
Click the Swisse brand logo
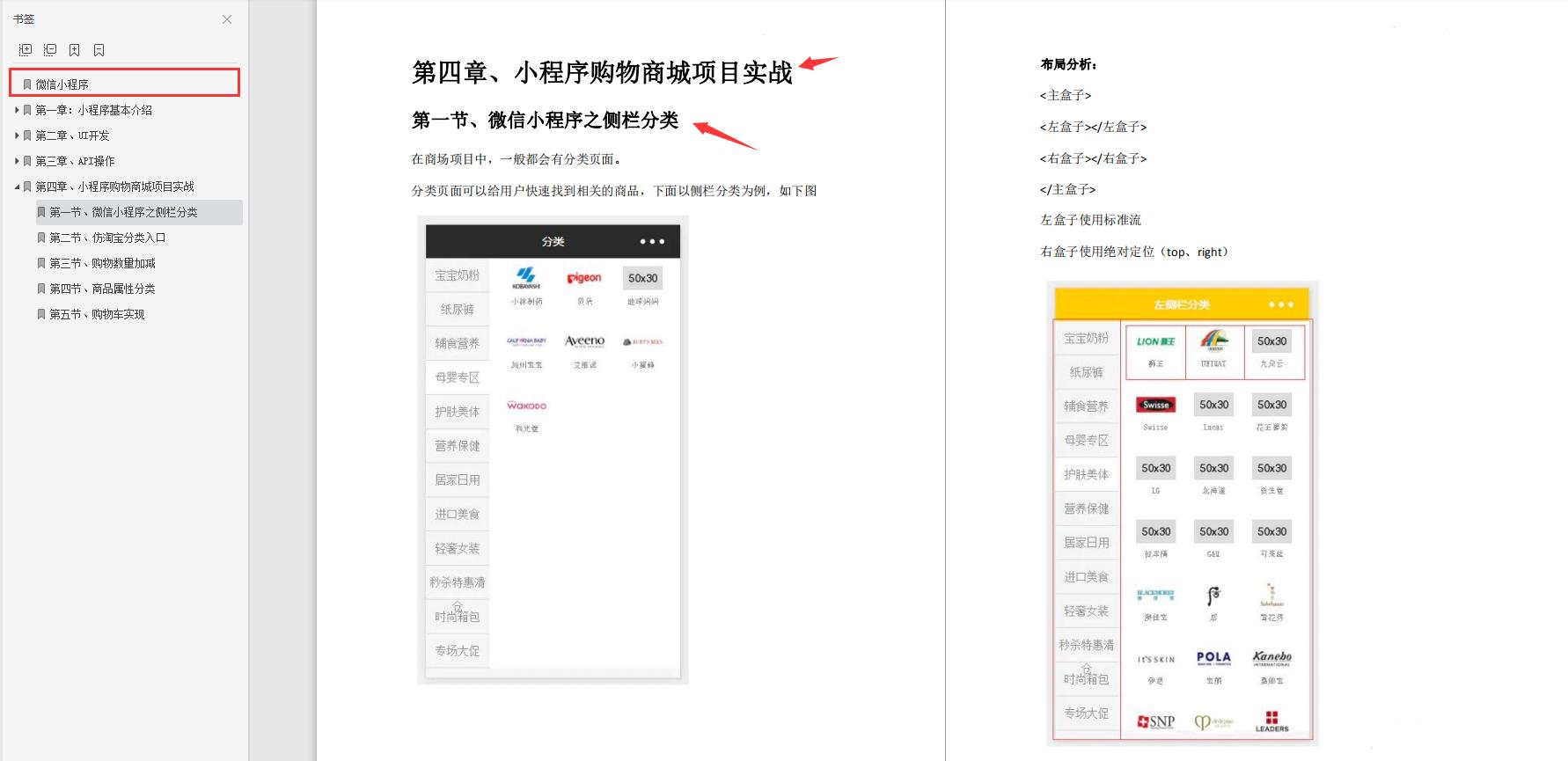click(1155, 405)
